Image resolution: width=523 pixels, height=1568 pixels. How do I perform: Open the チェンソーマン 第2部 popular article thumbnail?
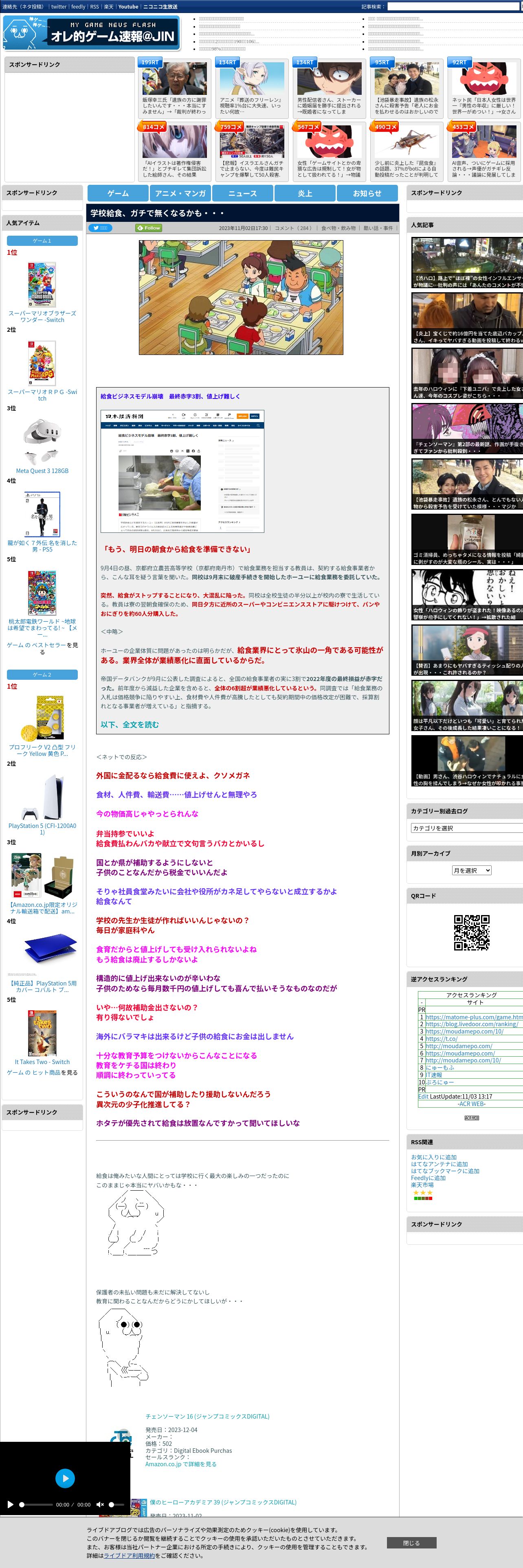pyautogui.click(x=467, y=429)
